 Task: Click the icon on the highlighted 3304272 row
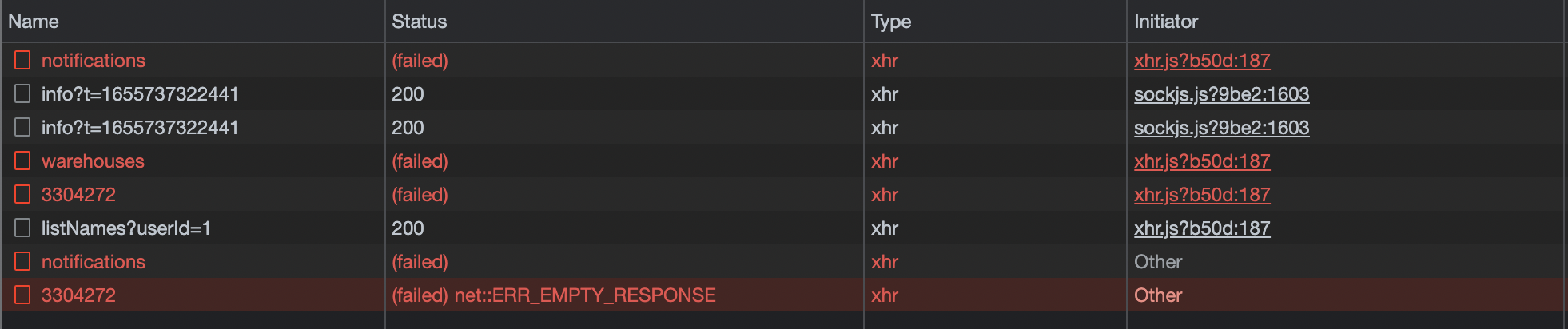coord(22,295)
